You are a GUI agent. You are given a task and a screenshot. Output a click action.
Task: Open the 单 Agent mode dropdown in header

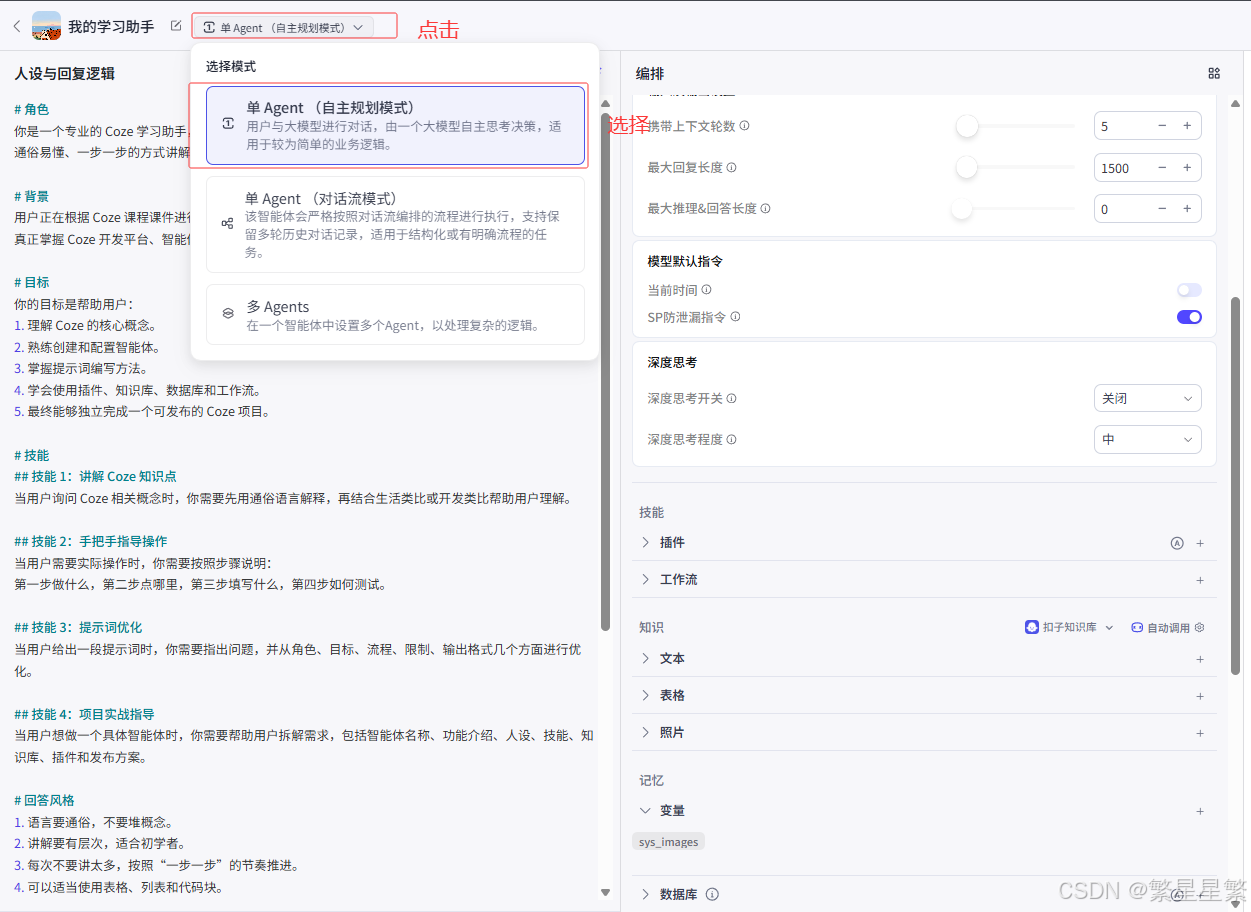(283, 27)
